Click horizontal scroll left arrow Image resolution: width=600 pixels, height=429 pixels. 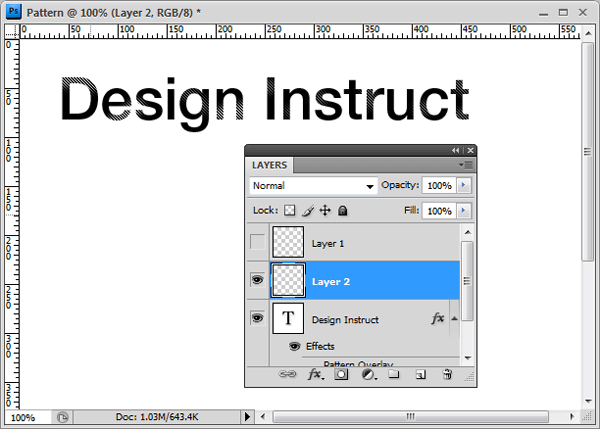[262, 416]
